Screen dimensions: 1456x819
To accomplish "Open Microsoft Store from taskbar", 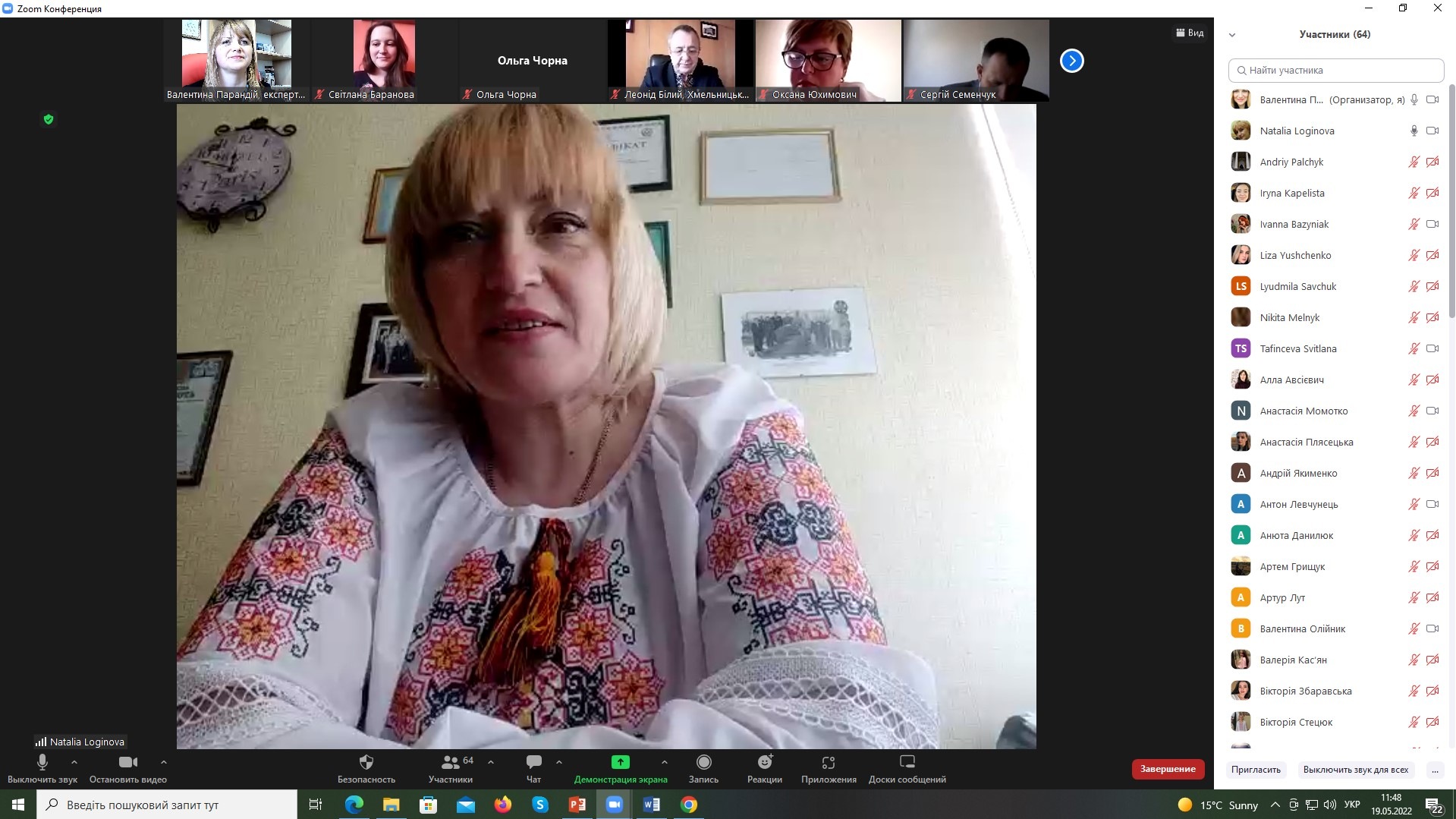I will (x=429, y=805).
